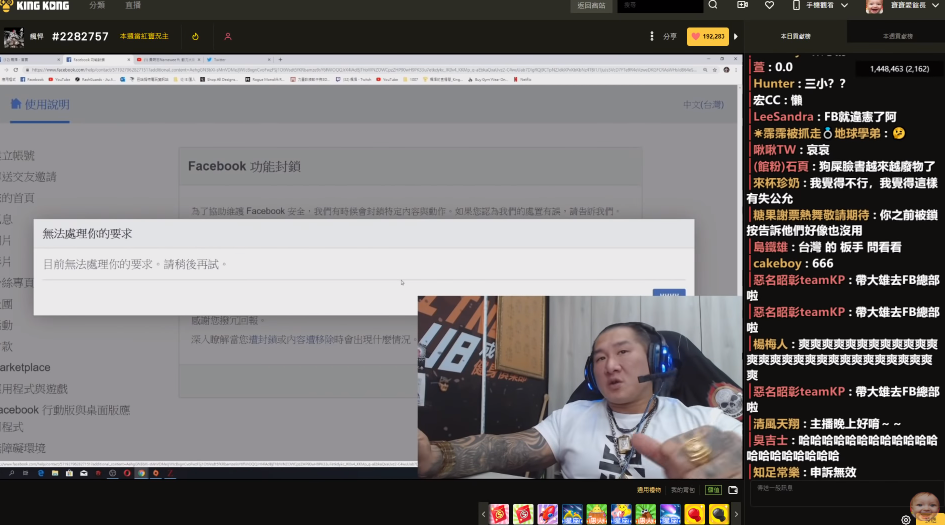The height and width of the screenshot is (525, 945).
Task: Click the heart favorites icon in top bar
Action: (768, 6)
